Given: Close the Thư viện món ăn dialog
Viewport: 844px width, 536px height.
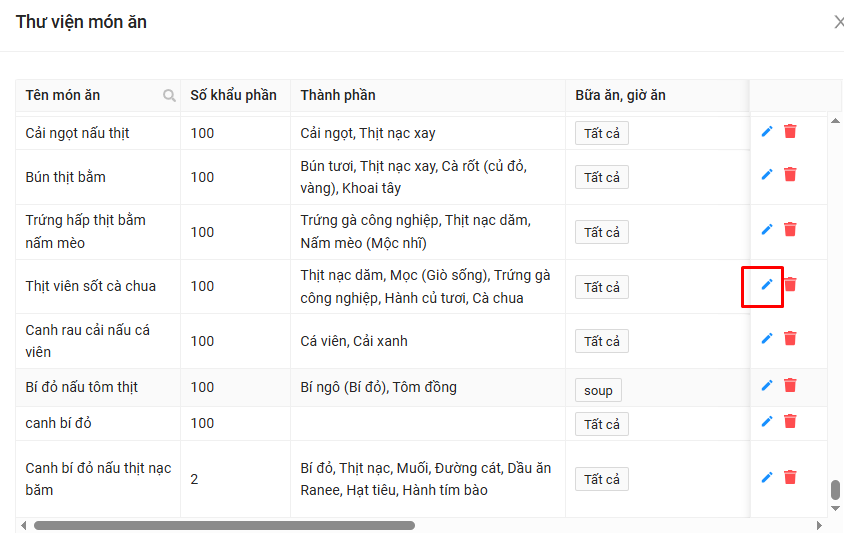Looking at the screenshot, I should 838,22.
